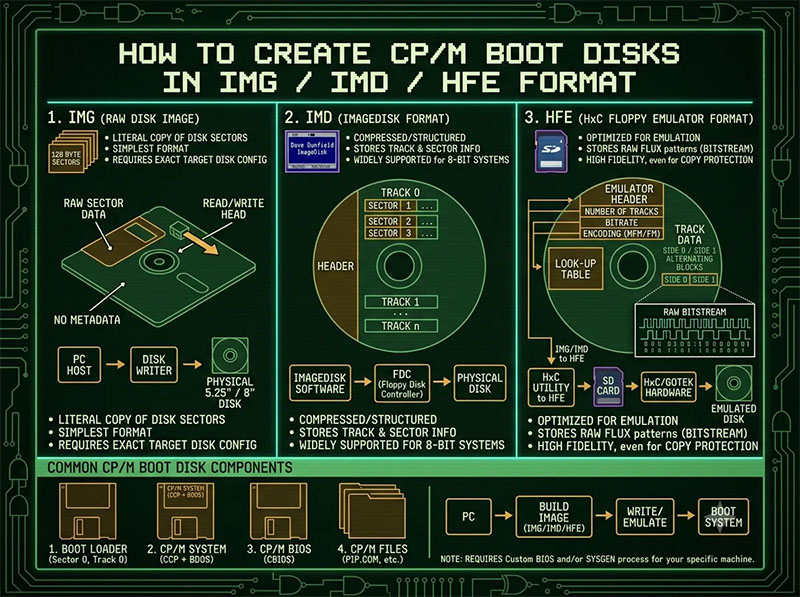Click the HxC/GOTEK HARDWARE box
The width and height of the screenshot is (800, 597).
[668, 387]
